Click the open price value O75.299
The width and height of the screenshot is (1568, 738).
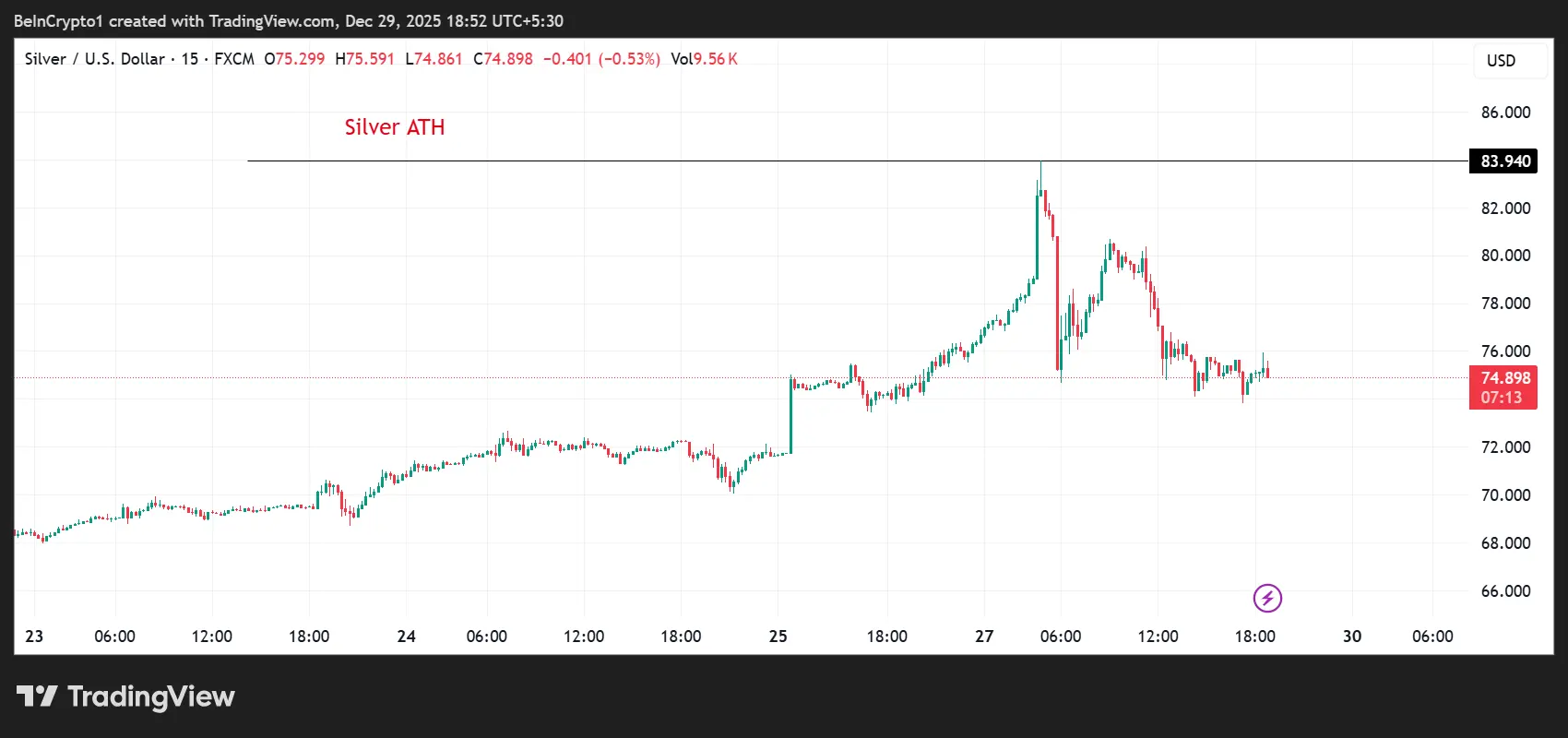(295, 59)
